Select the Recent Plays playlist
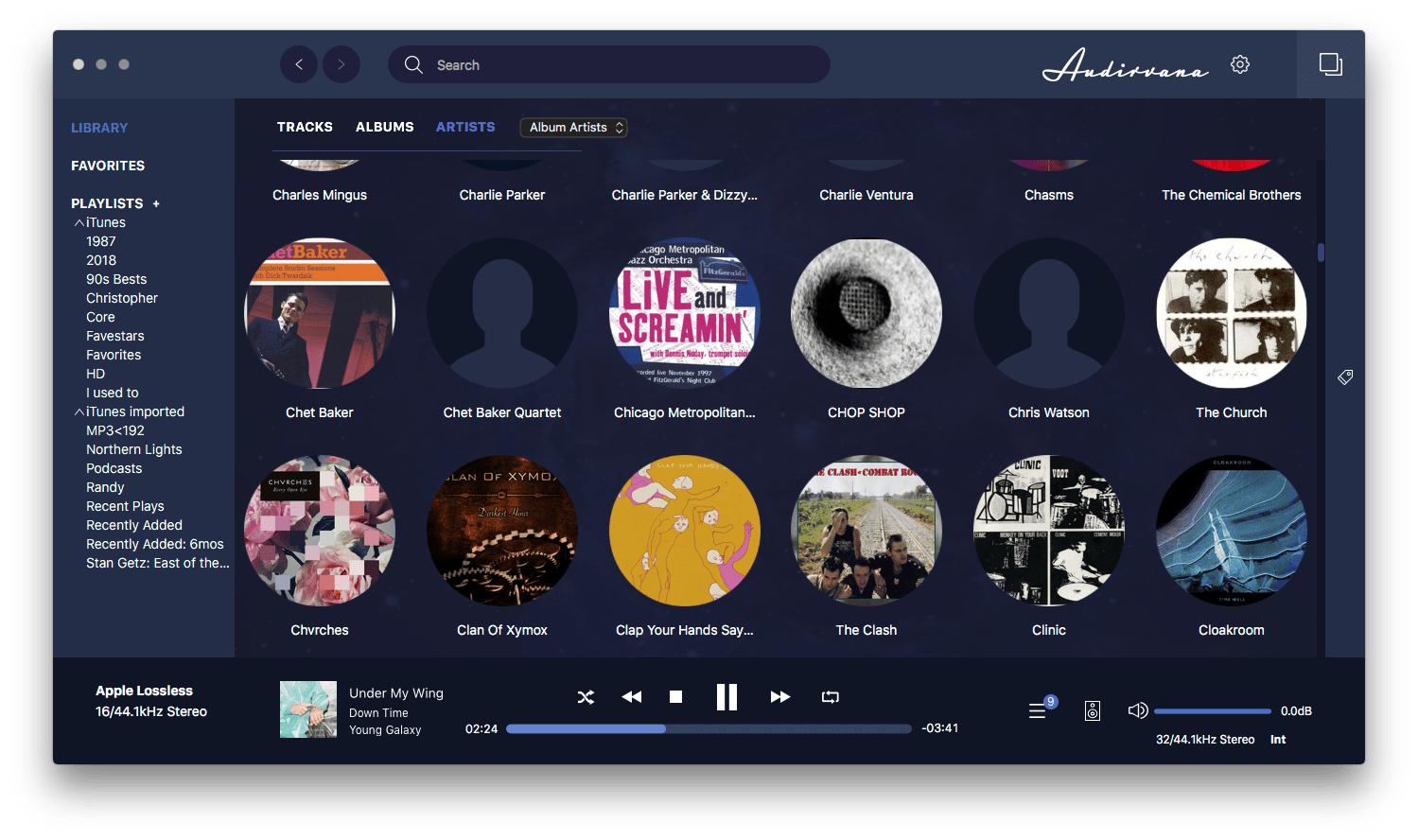This screenshot has width=1418, height=840. point(125,506)
